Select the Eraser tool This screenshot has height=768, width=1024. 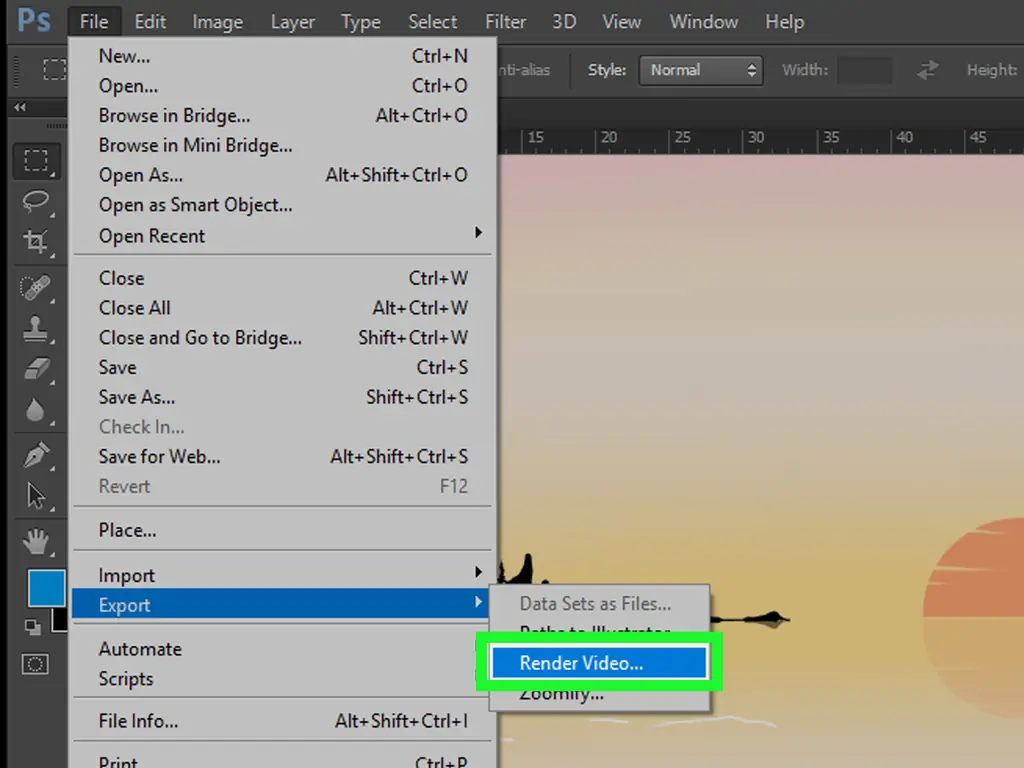(36, 369)
